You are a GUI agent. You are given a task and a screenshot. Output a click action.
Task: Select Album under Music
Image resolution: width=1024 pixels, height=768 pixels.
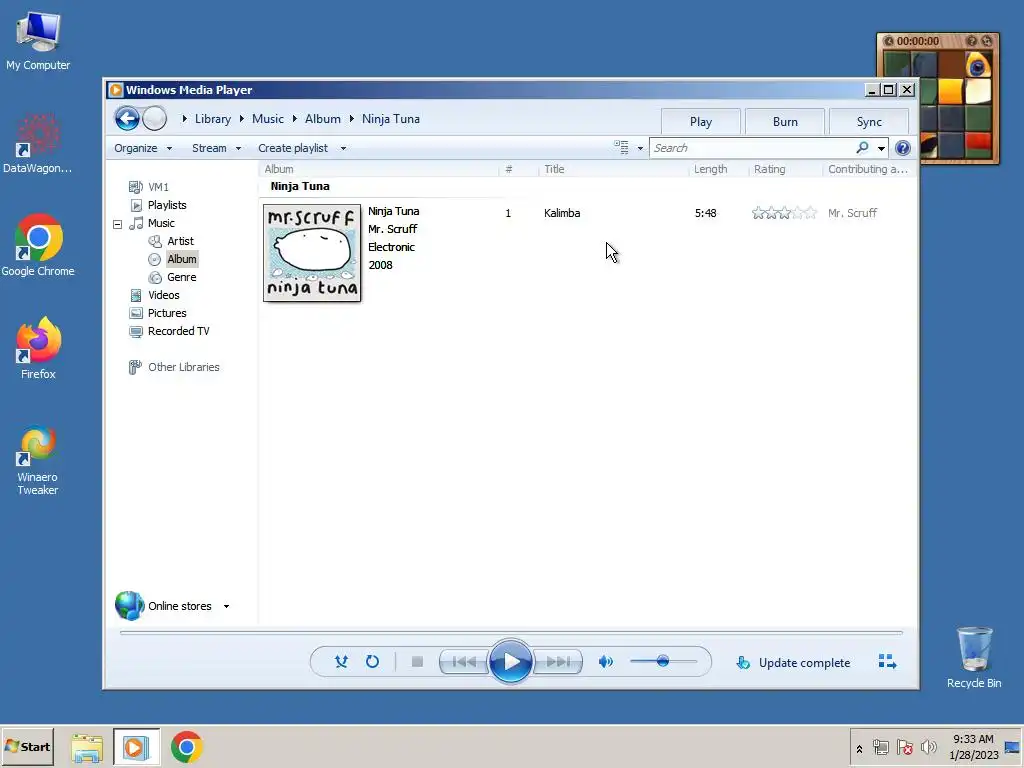click(x=182, y=259)
